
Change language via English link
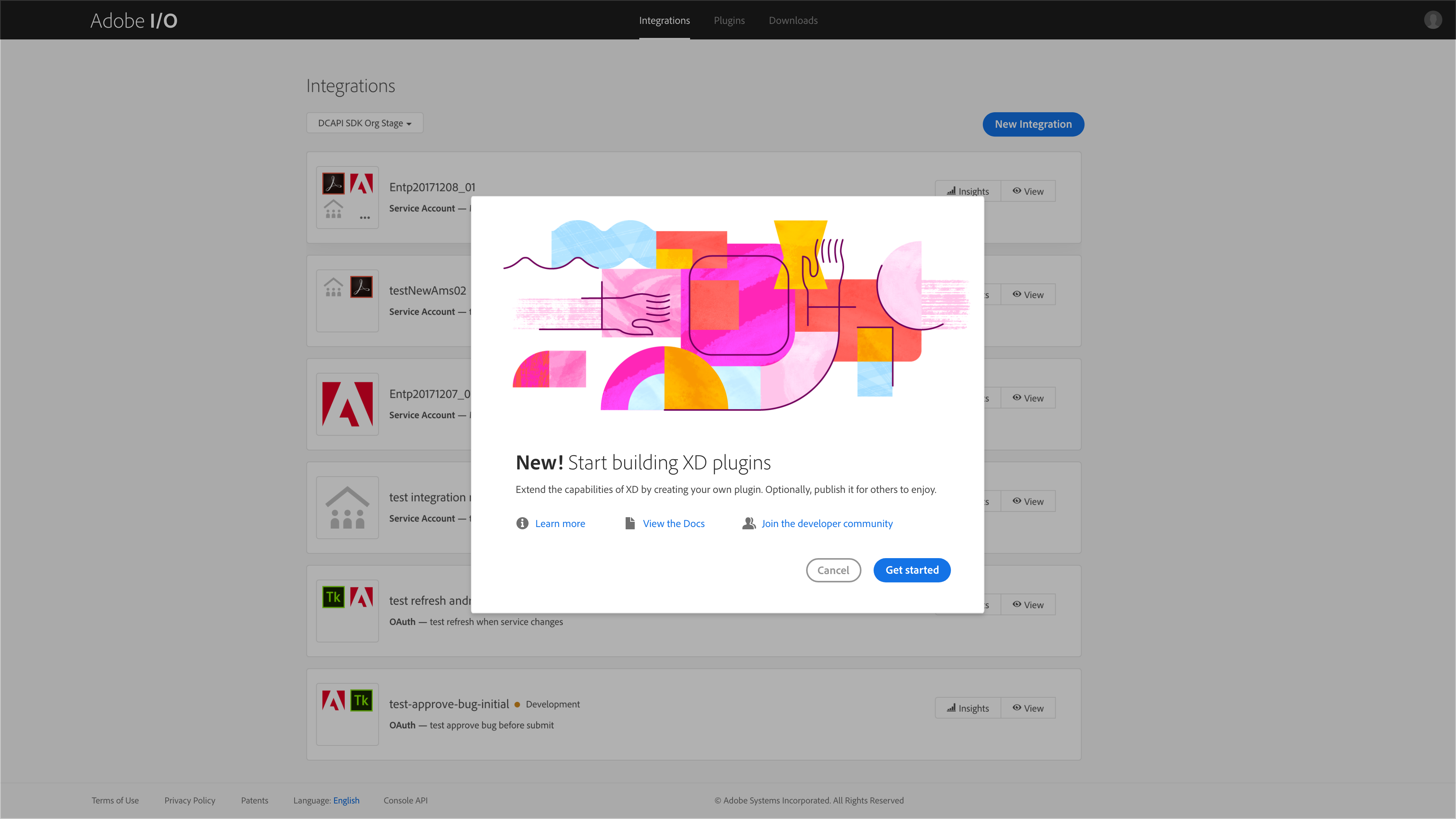[346, 800]
